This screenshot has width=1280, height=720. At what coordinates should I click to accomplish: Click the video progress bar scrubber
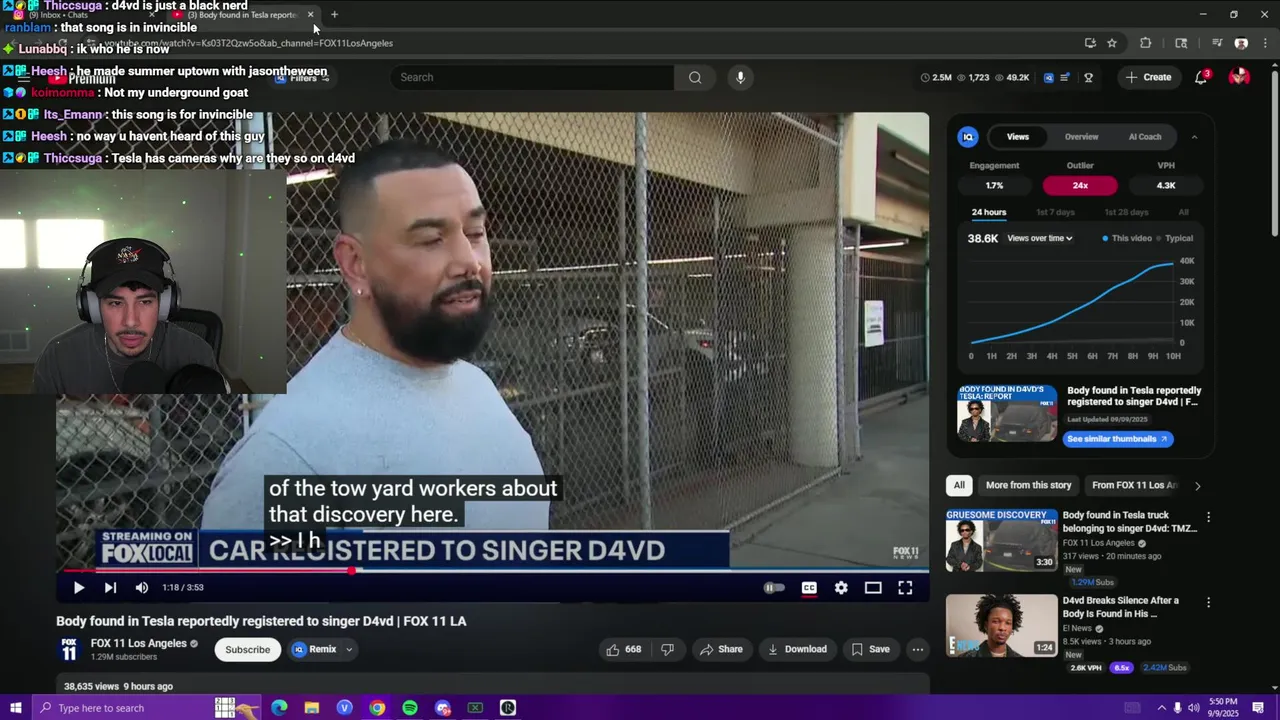click(352, 571)
